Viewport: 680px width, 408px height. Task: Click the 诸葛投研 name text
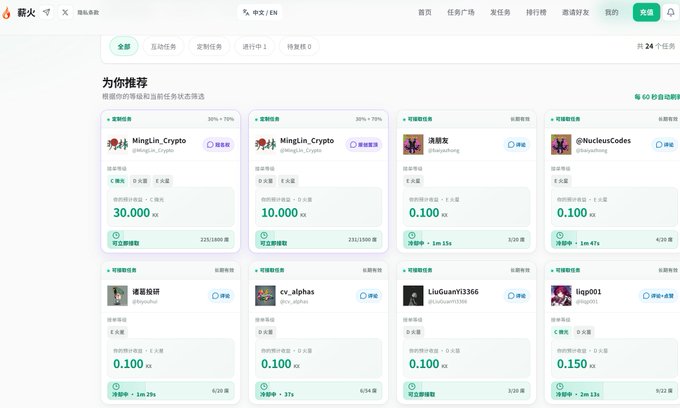pyautogui.click(x=146, y=292)
